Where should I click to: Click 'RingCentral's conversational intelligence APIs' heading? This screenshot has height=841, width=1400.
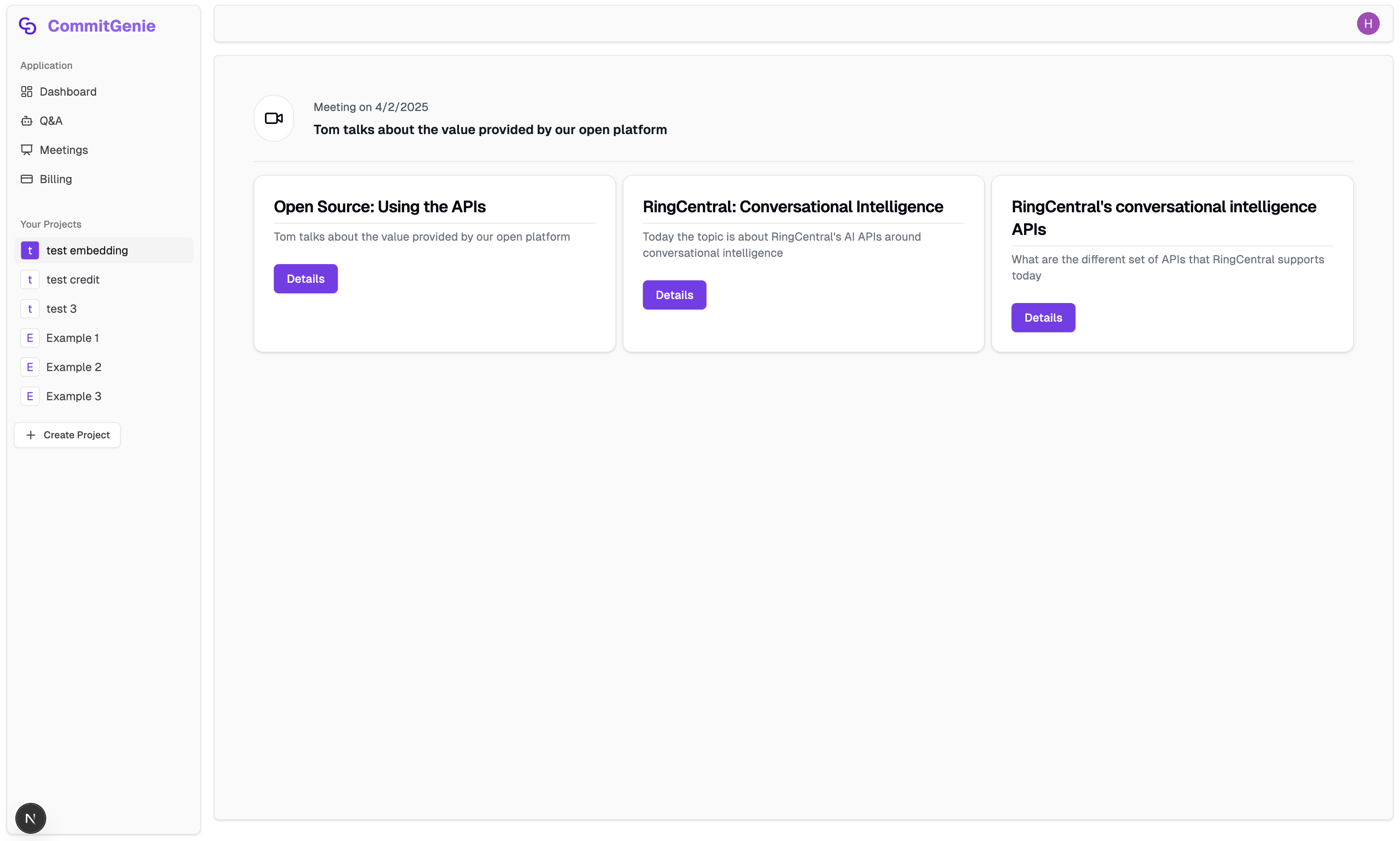pyautogui.click(x=1164, y=218)
